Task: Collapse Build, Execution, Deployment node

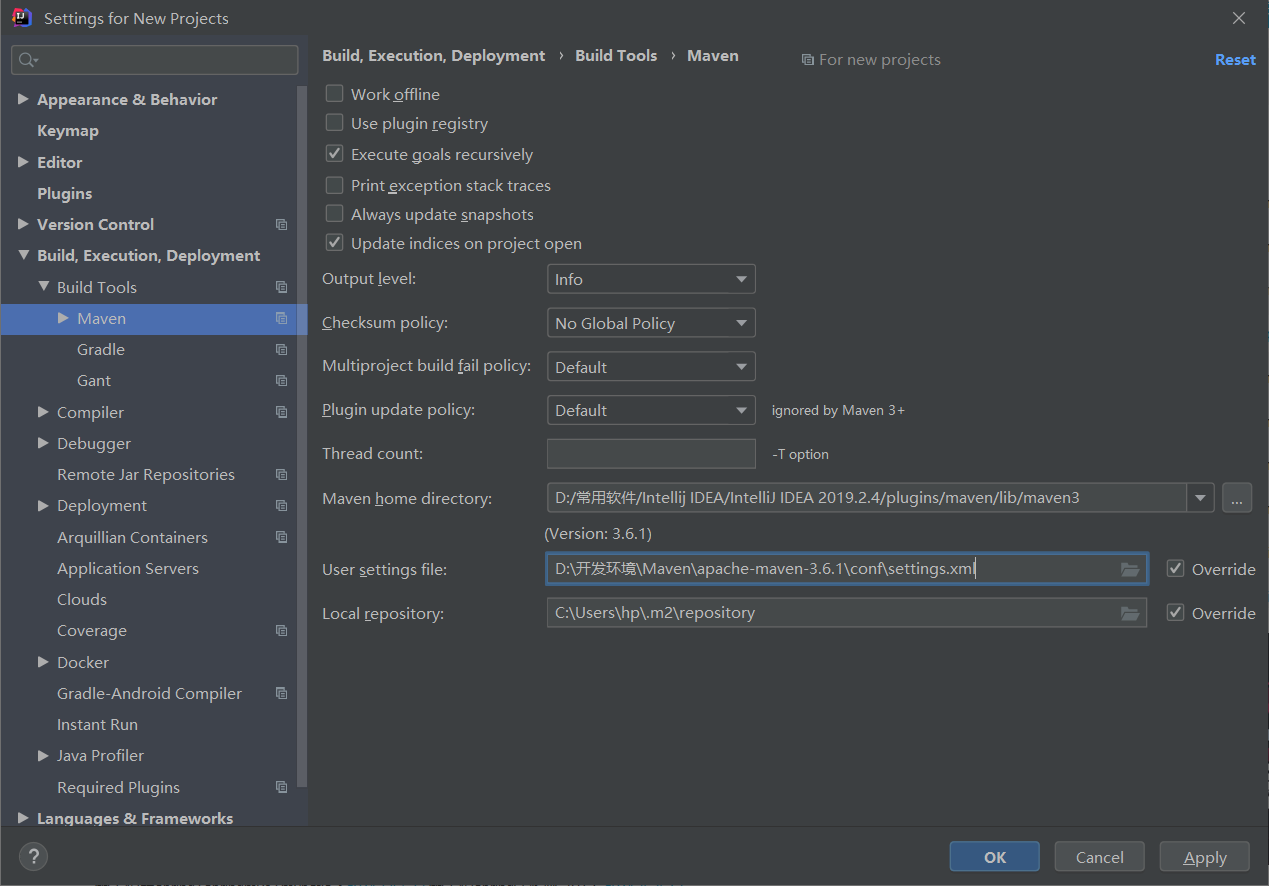Action: pyautogui.click(x=23, y=256)
